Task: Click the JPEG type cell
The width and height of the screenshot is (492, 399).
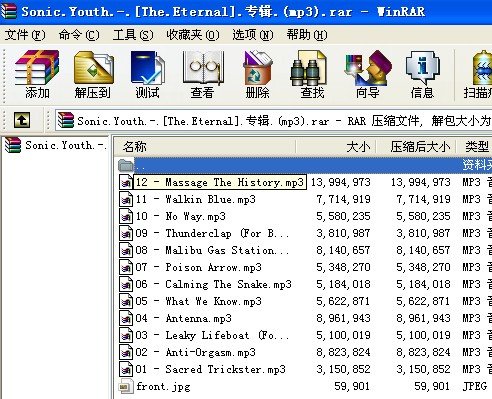Action: [475, 386]
